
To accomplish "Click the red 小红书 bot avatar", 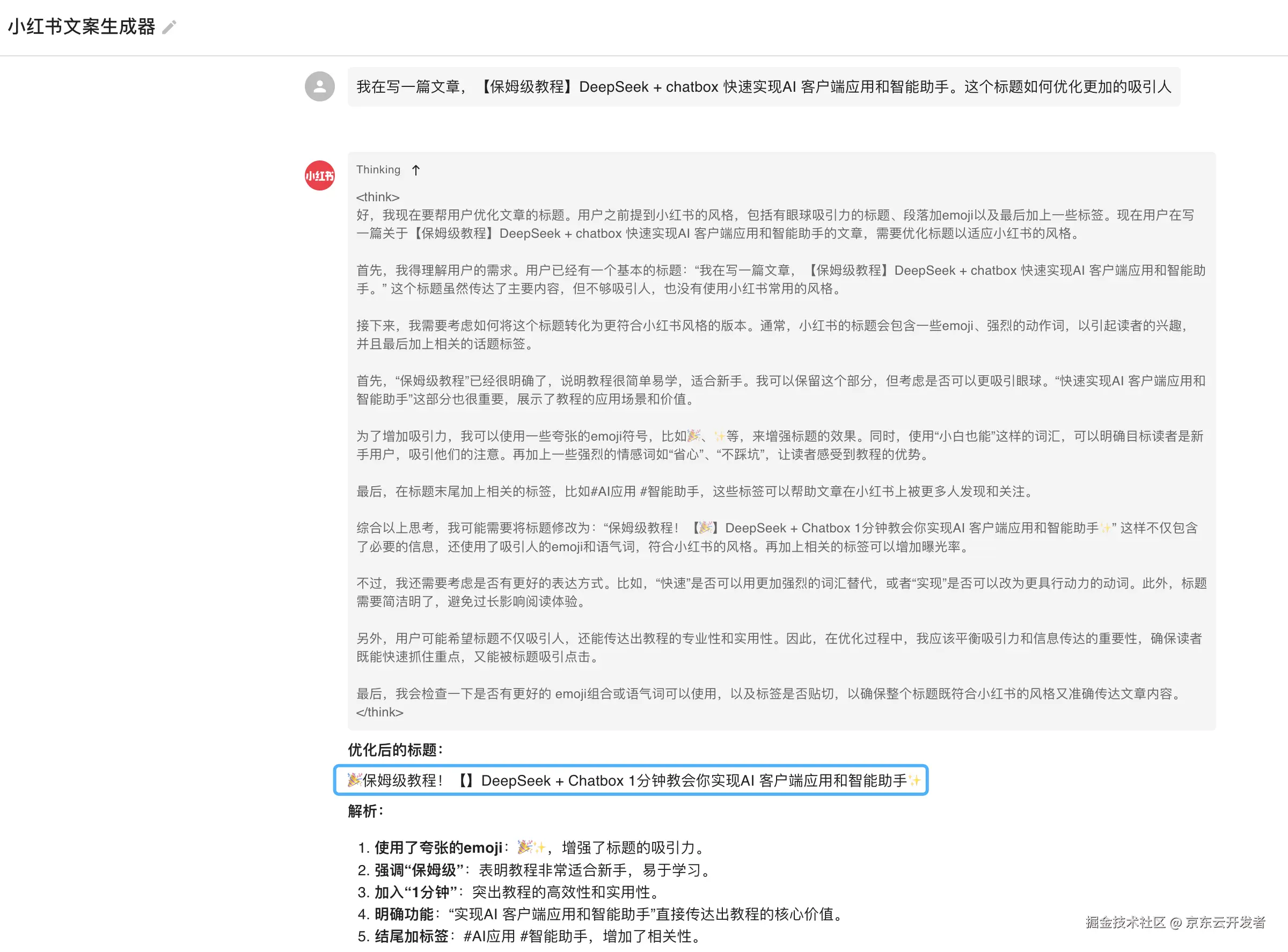I will [x=319, y=175].
